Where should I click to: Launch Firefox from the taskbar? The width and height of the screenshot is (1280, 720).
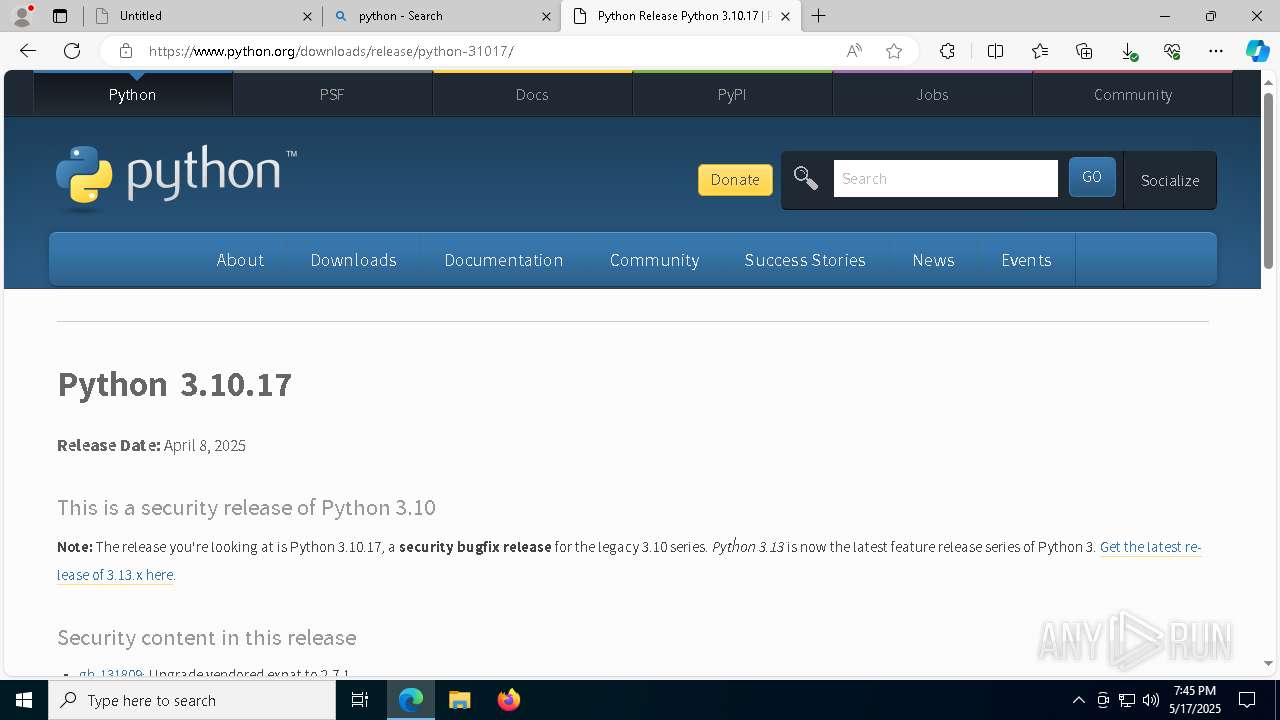click(508, 700)
